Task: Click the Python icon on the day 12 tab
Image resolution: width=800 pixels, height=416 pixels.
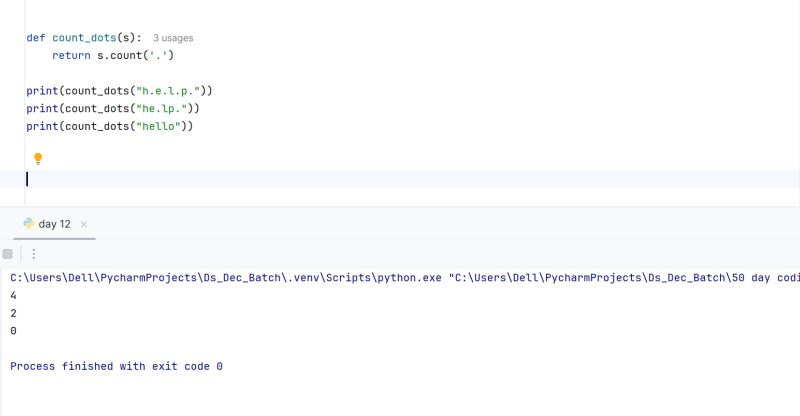Action: tap(29, 224)
